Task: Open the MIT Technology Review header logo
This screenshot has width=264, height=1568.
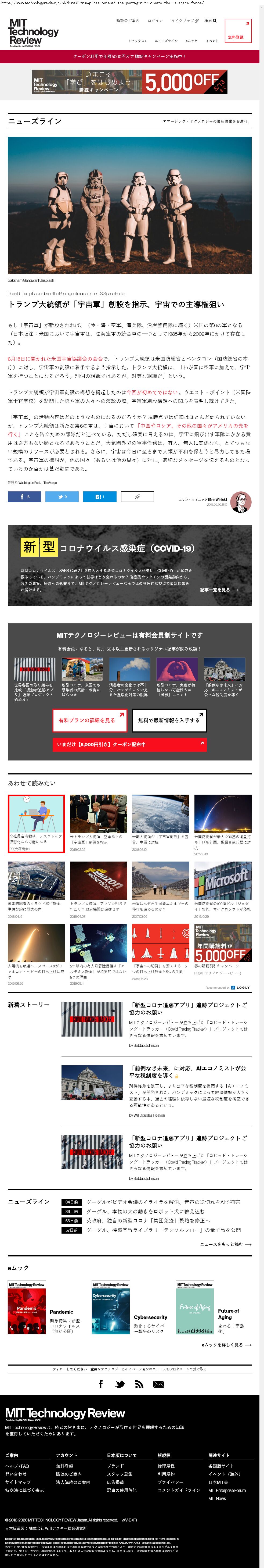Action: 34,32
